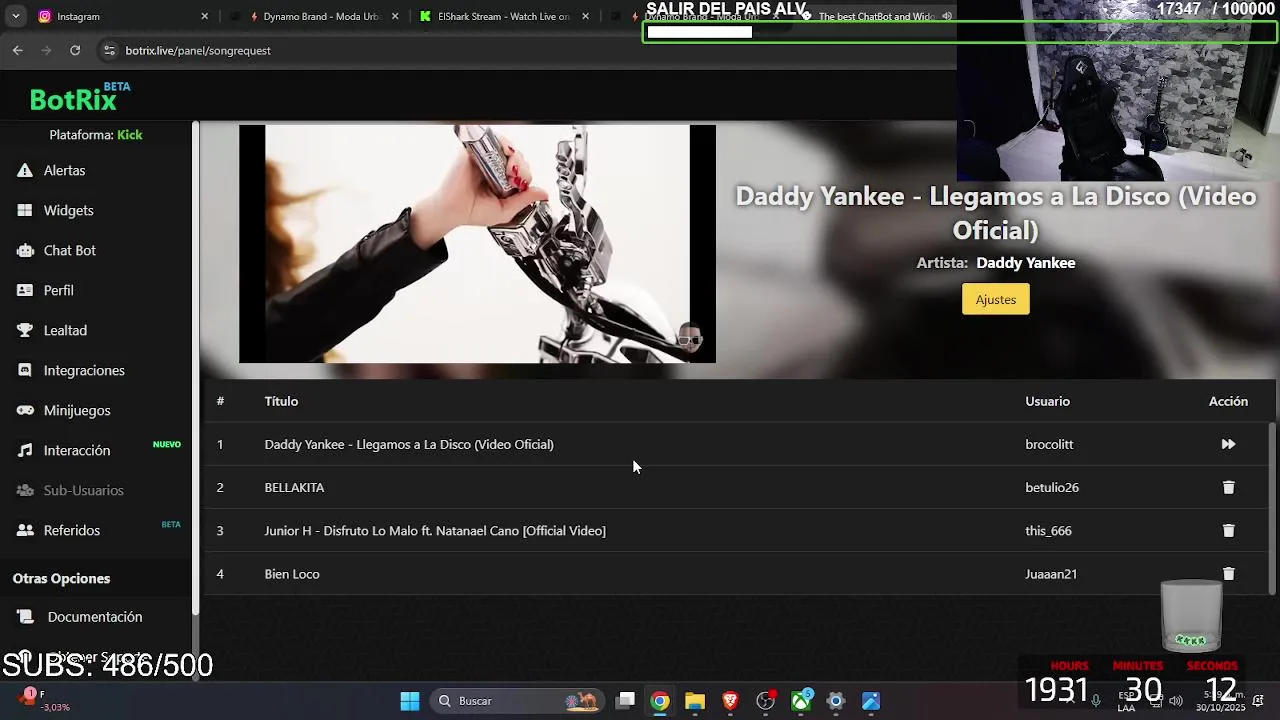The width and height of the screenshot is (1280, 720).
Task: Click the BELLAKITA song title
Action: [294, 487]
